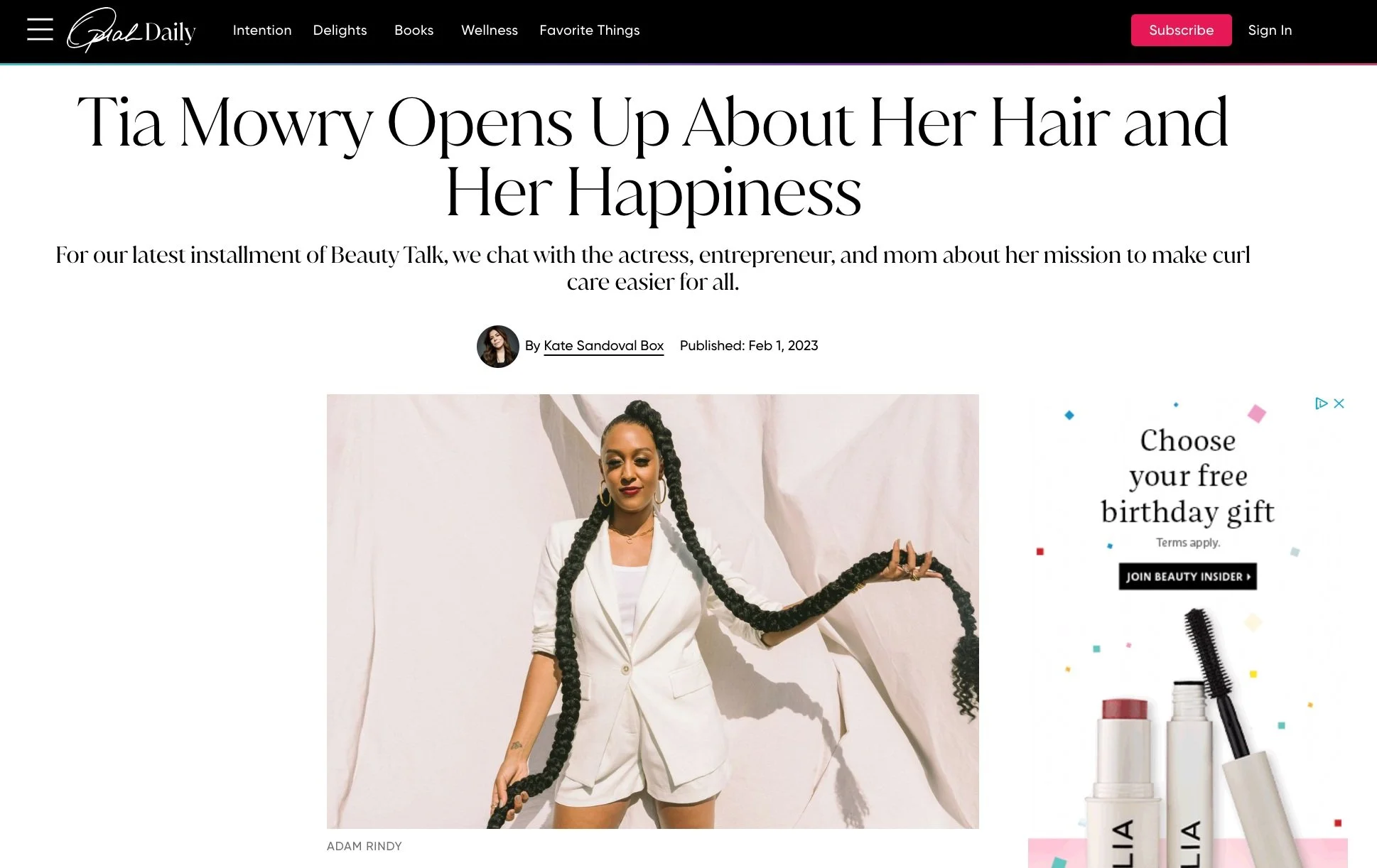Click Join Beauty Insider ad button
Screen dimensions: 1377x868
(1187, 577)
